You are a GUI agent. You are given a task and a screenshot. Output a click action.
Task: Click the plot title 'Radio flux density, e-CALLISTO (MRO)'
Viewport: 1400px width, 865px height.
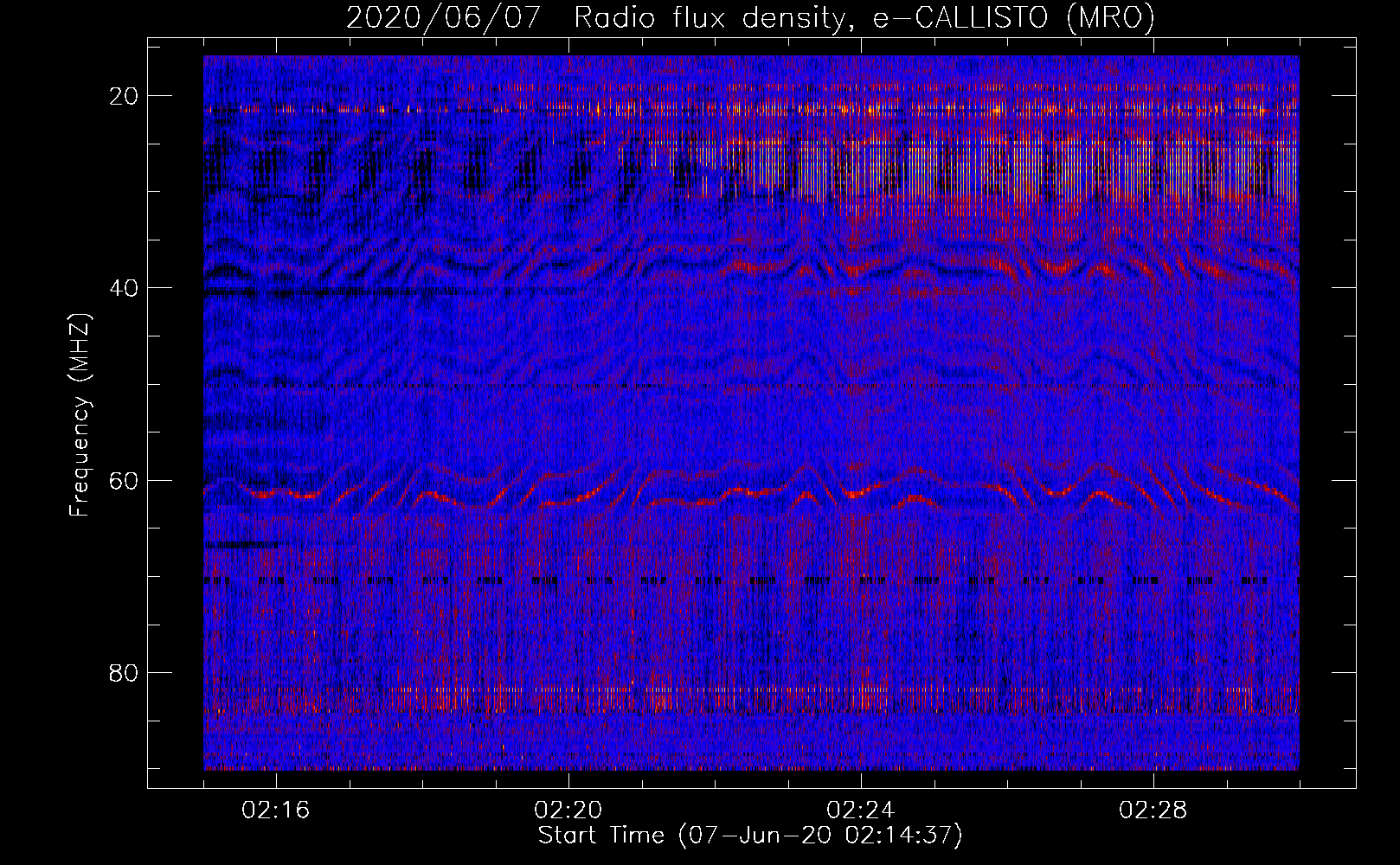[x=864, y=18]
